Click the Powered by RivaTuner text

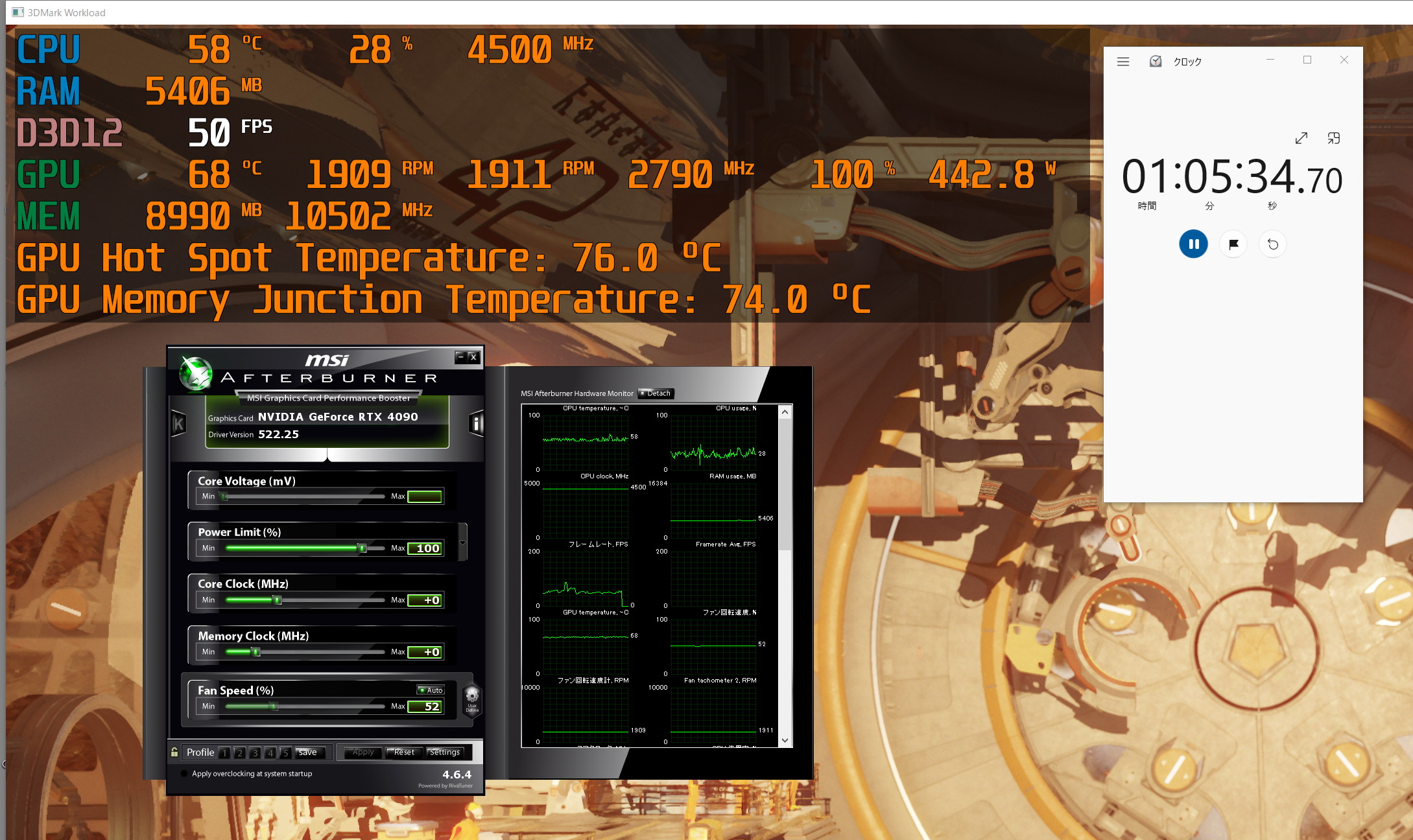coord(445,786)
